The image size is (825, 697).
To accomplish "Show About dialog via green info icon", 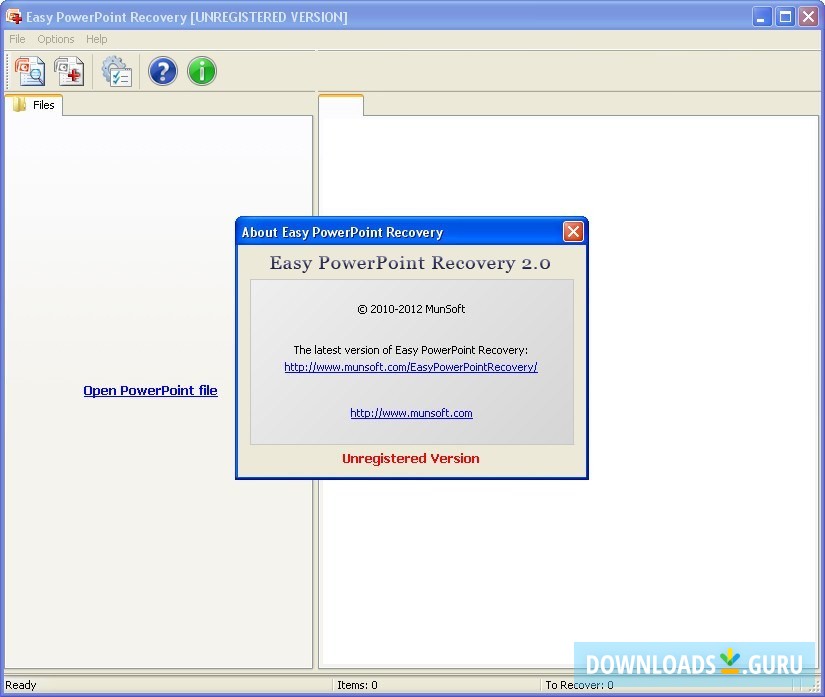I will click(201, 71).
